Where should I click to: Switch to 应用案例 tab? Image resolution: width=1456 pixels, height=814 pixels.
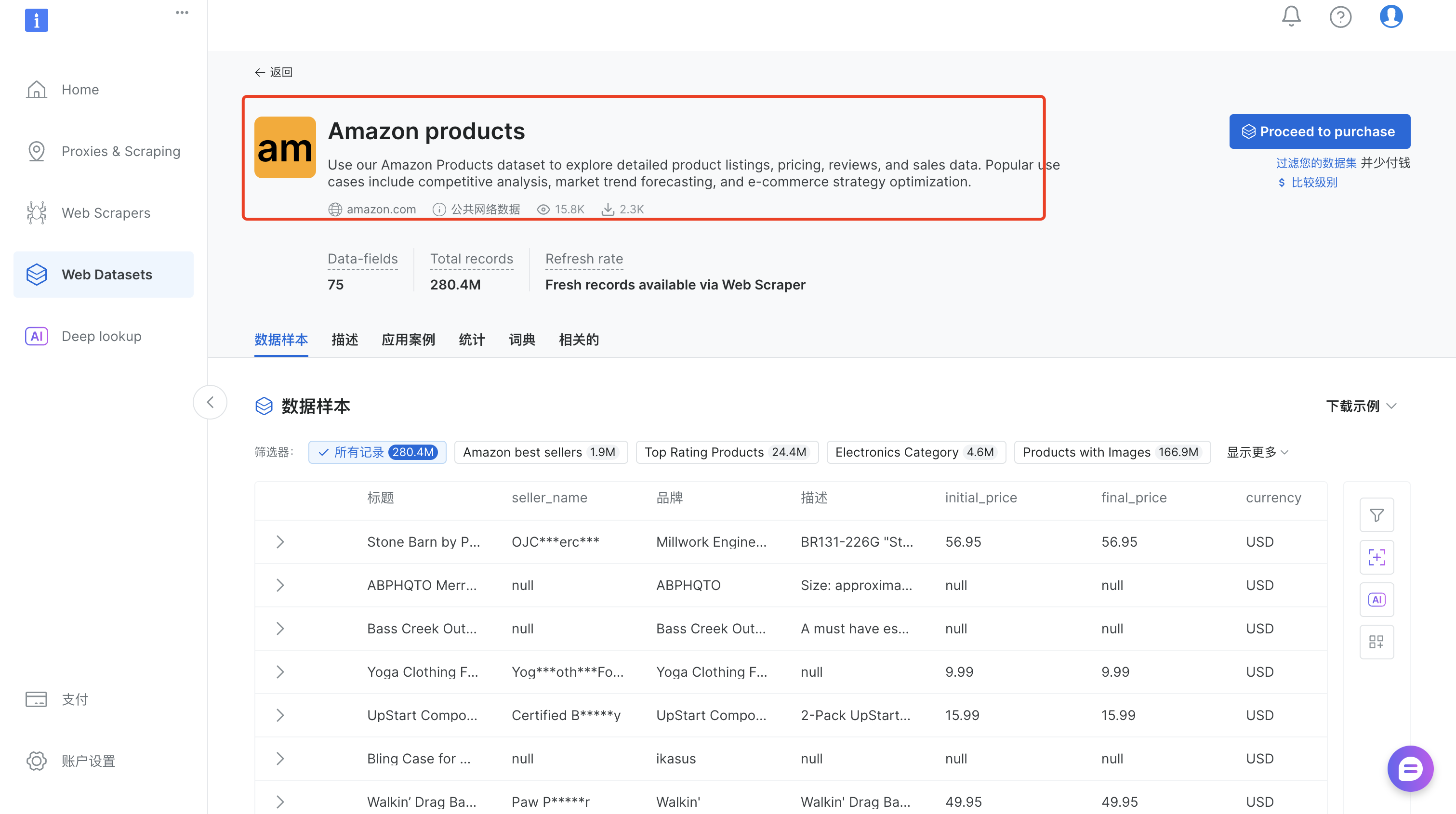tap(408, 340)
